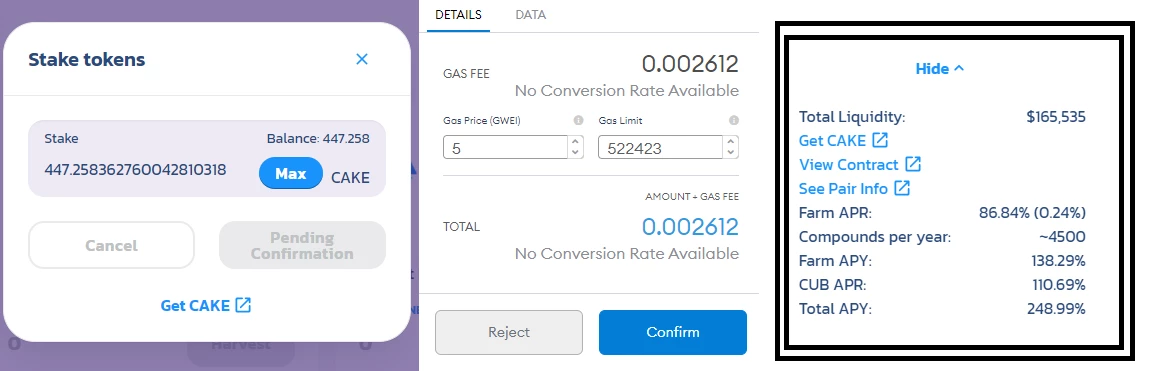Click the external icon next to Get CAKE in the farm details
Viewport: 1161px width, 371px height.
880,140
